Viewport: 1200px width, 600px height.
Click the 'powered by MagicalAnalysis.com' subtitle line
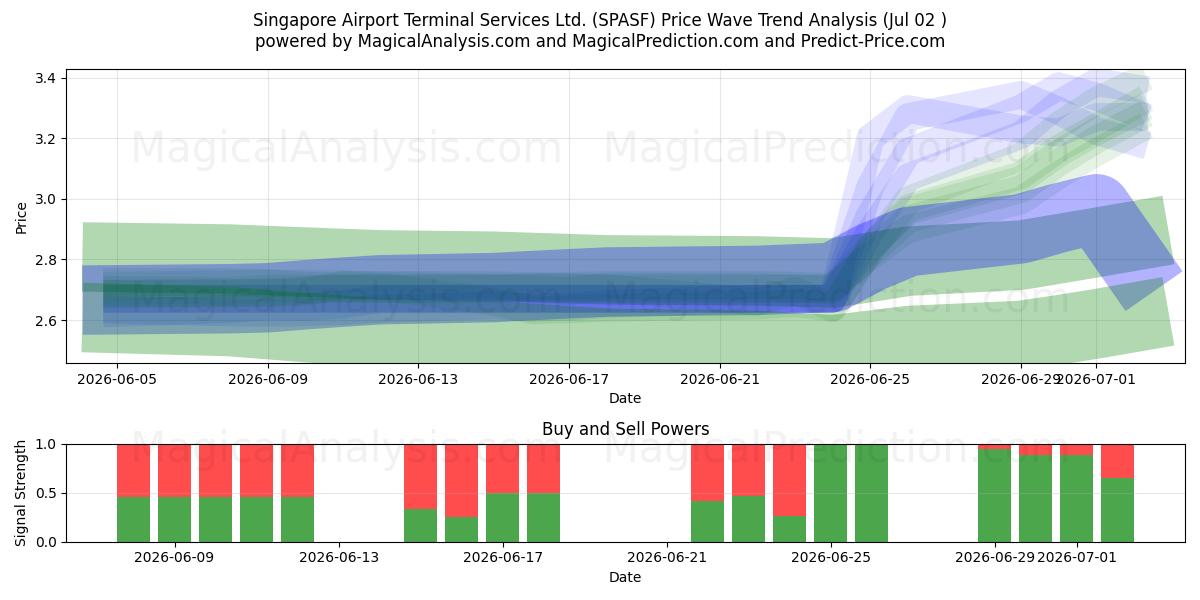600,41
